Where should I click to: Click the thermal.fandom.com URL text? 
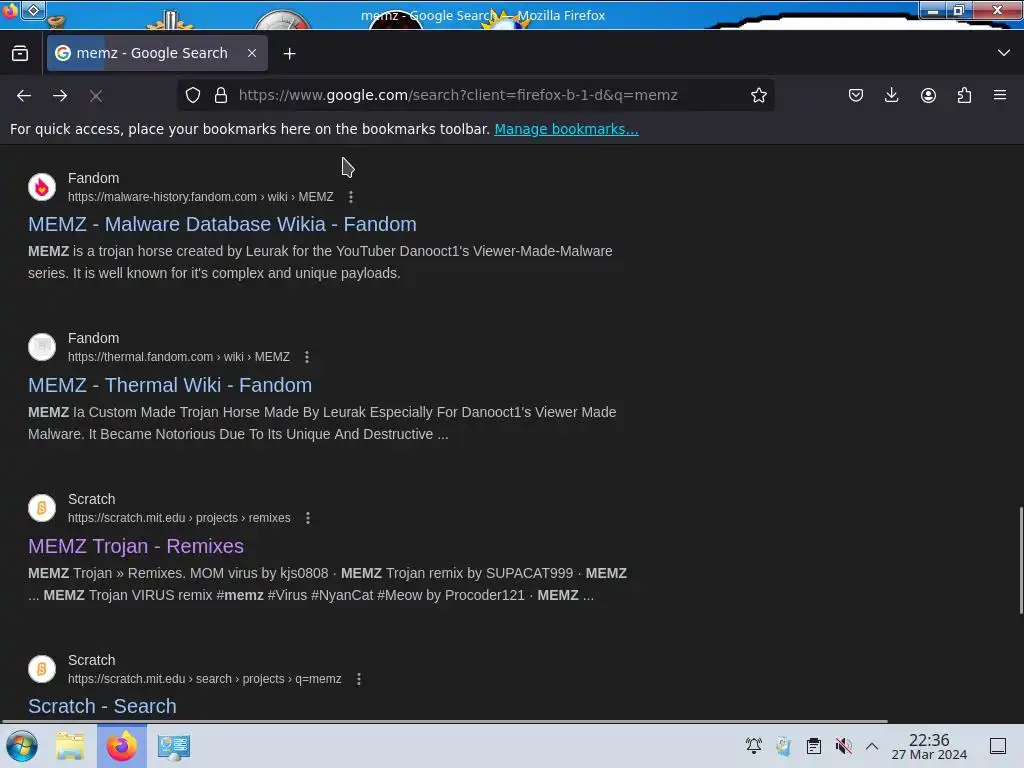click(179, 357)
